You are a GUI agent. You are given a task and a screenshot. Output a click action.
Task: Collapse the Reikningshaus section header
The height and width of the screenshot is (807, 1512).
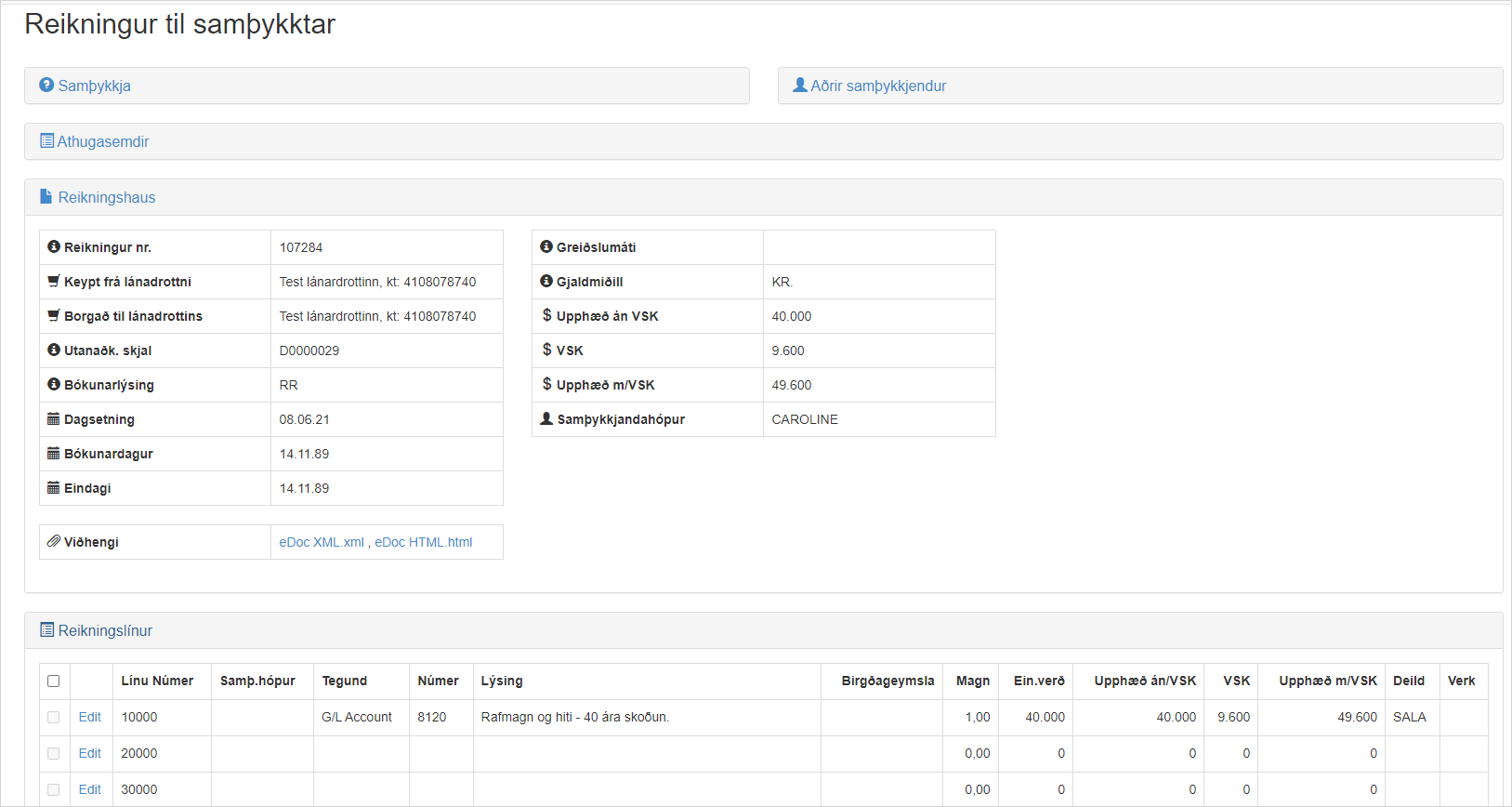coord(107,197)
